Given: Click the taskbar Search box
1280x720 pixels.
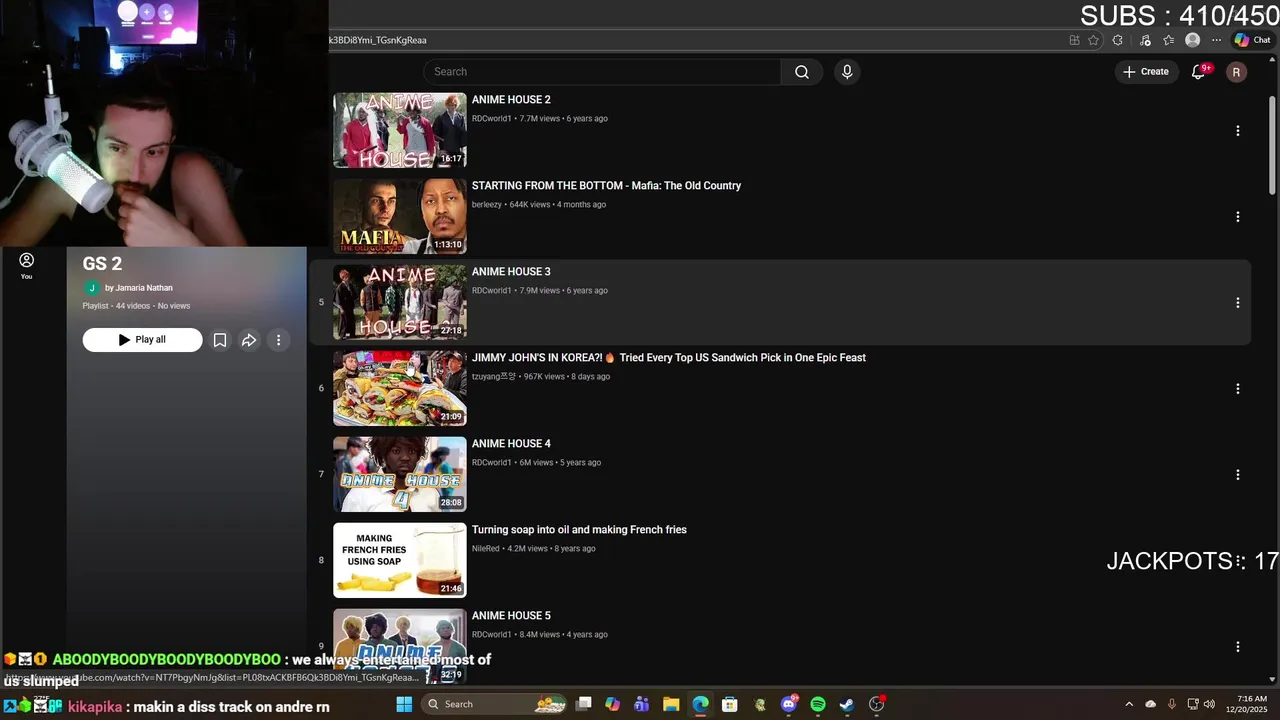Looking at the screenshot, I should [x=495, y=704].
